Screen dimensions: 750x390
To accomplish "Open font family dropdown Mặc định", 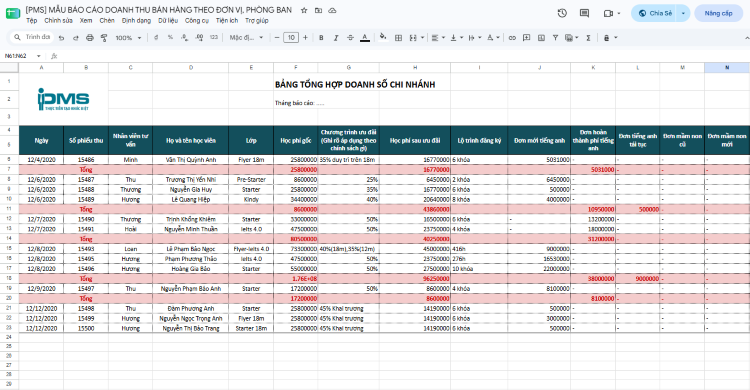I will [246, 37].
